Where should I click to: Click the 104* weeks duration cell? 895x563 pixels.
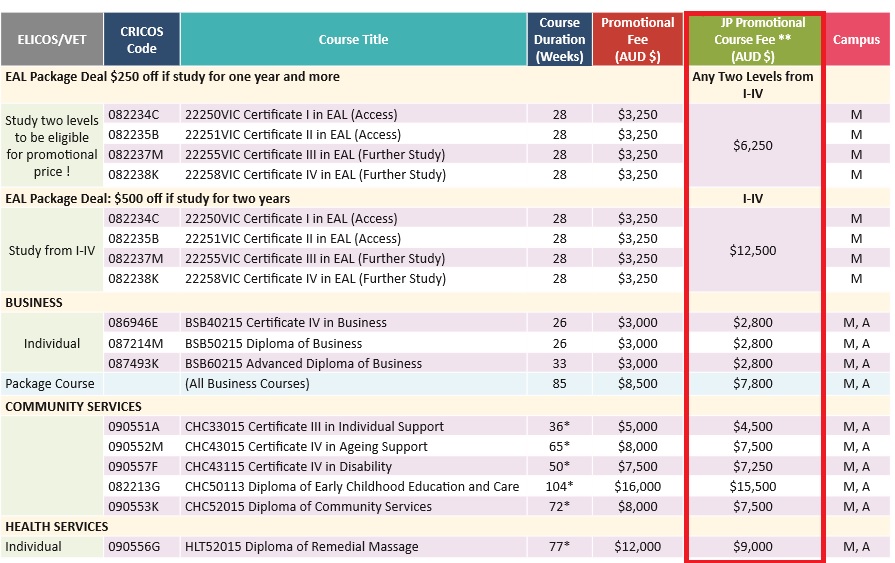click(559, 486)
